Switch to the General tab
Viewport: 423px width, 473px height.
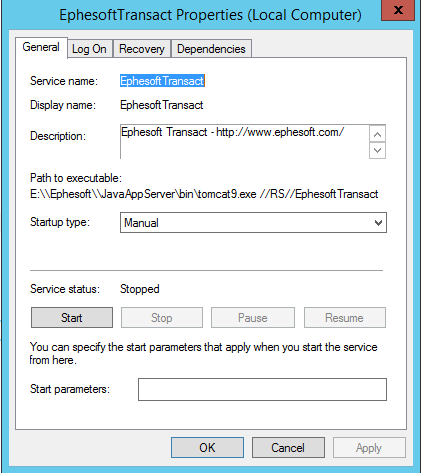coord(41,47)
